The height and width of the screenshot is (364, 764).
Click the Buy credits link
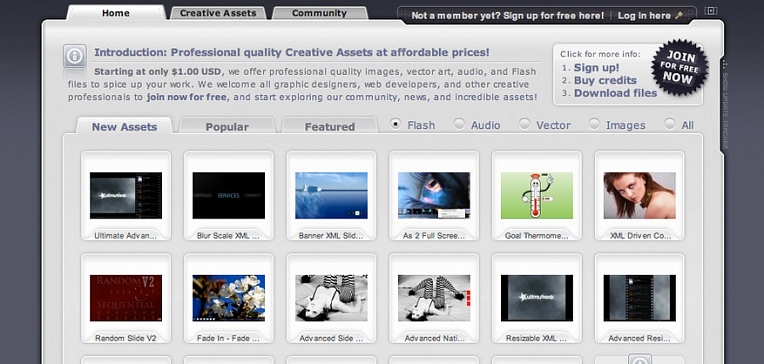(605, 80)
